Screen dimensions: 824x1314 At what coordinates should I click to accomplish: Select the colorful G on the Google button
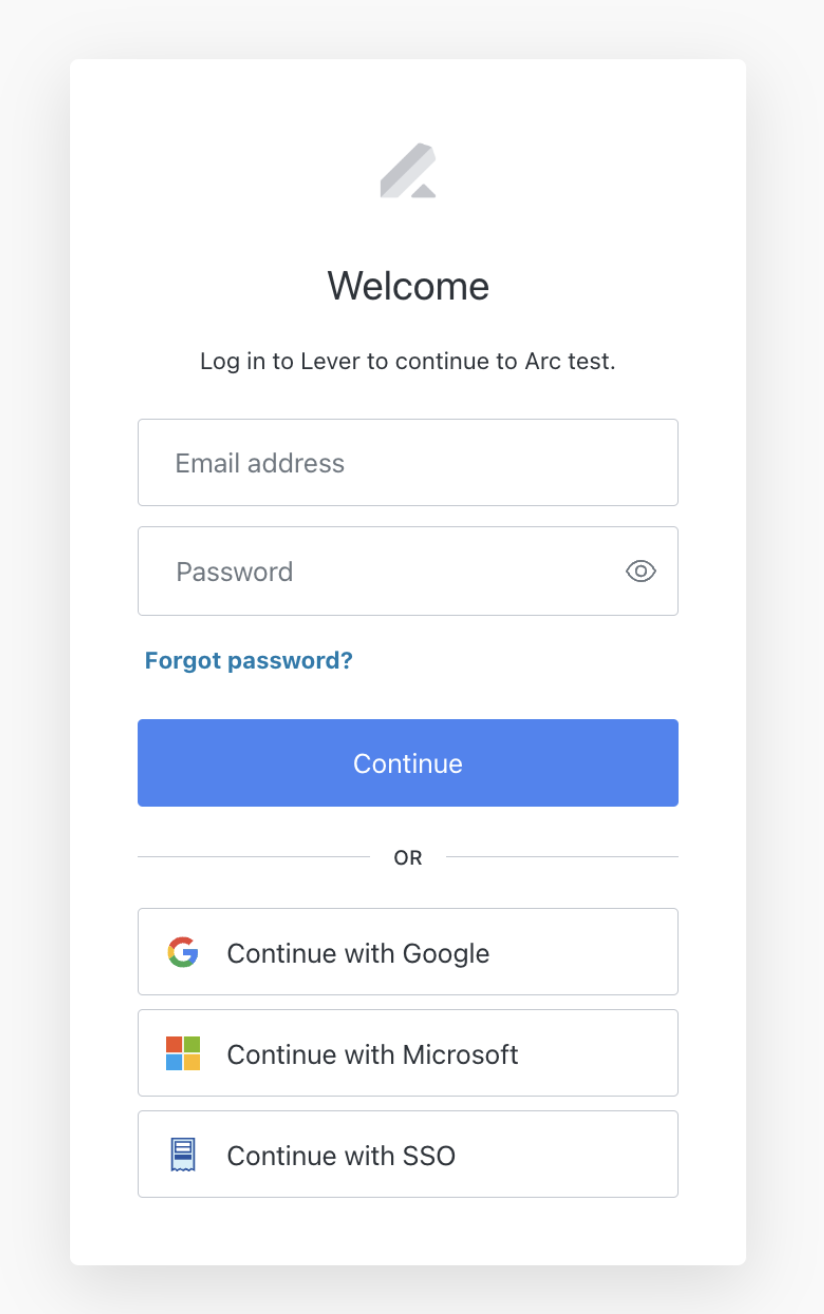[183, 951]
